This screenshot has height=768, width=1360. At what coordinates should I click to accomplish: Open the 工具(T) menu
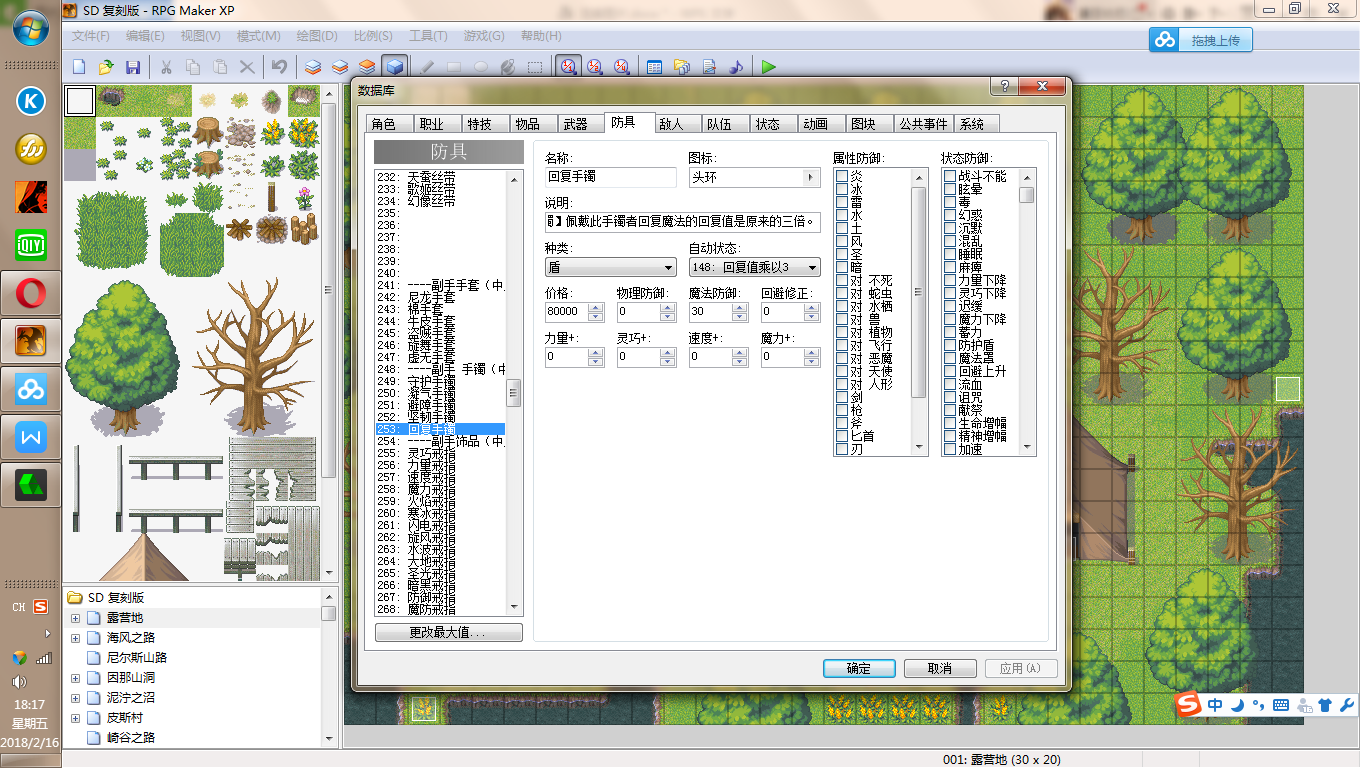coord(428,36)
